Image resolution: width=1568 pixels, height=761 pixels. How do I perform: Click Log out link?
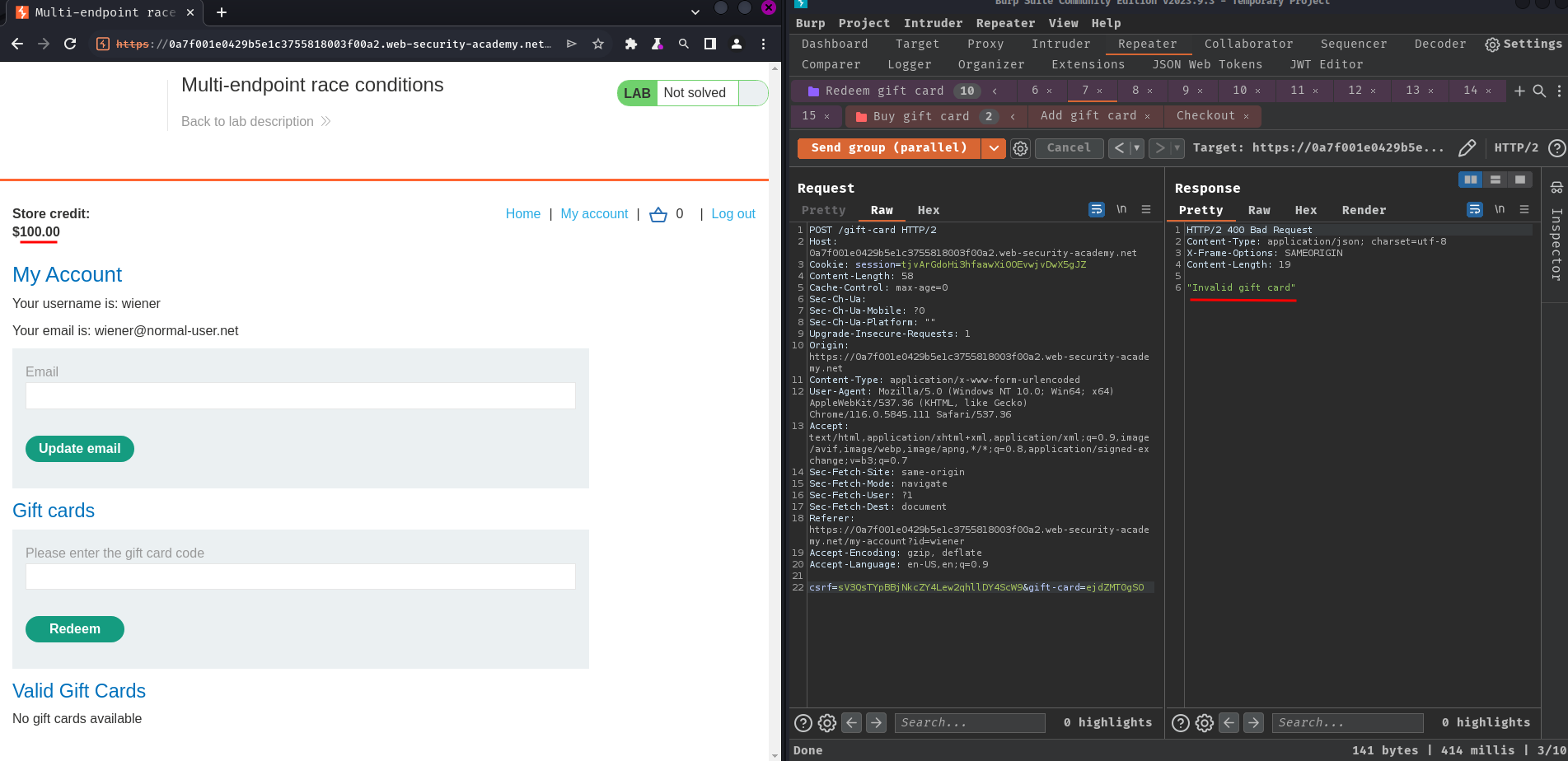click(x=733, y=214)
